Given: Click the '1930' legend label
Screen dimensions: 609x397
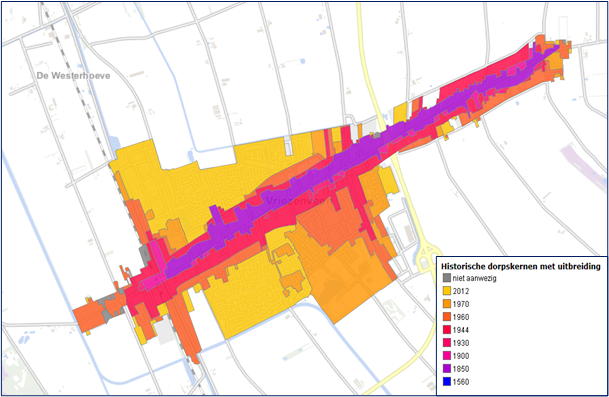Looking at the screenshot, I should pyautogui.click(x=461, y=343).
